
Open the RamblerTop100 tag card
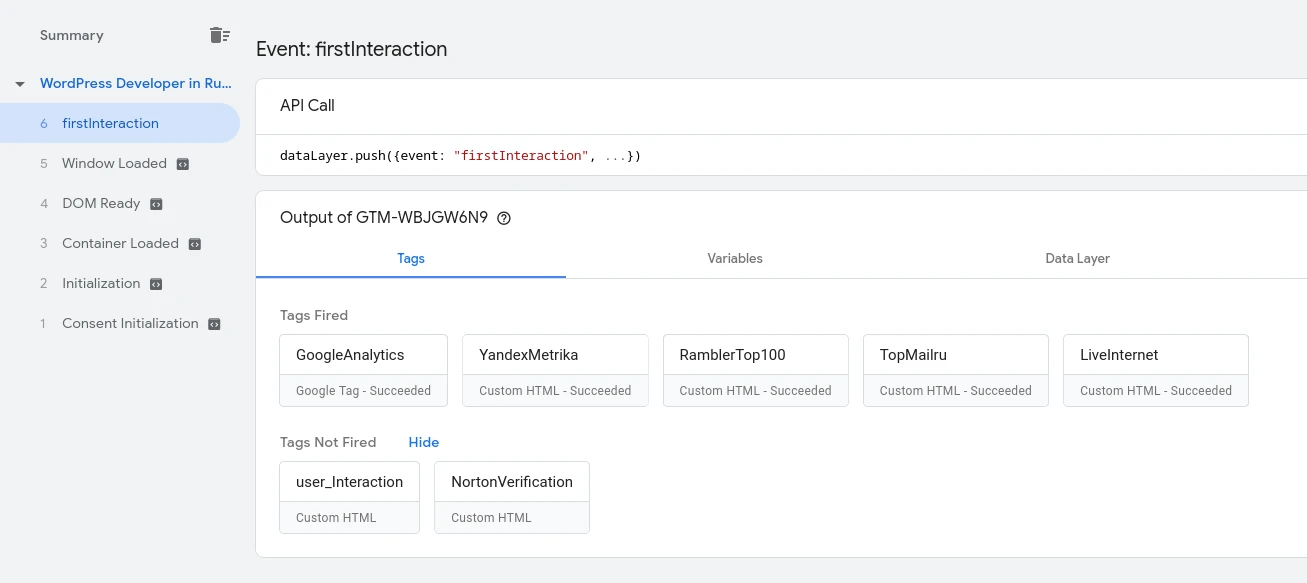[755, 370]
